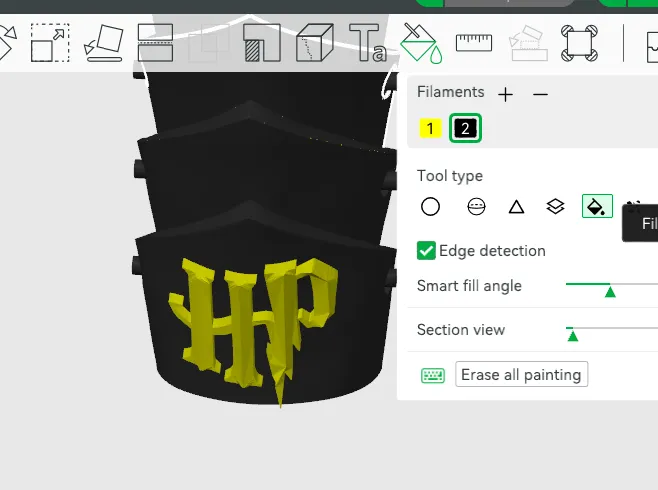Select the Fill bucket tool type
This screenshot has height=490, width=658.
pos(597,206)
